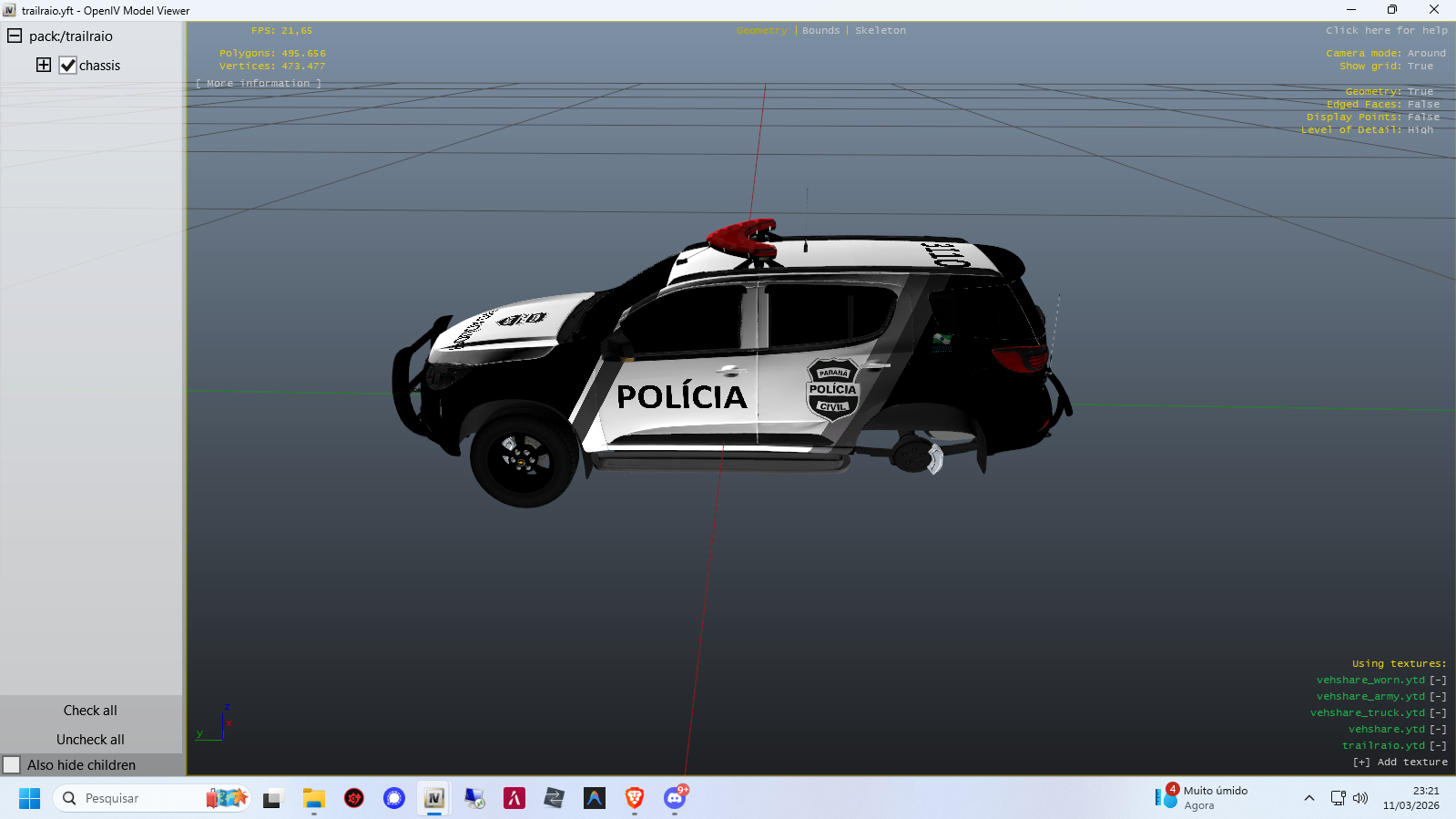Viewport: 1456px width, 819px height.
Task: Click the Pesquisar taskbar search box
Action: [151, 799]
